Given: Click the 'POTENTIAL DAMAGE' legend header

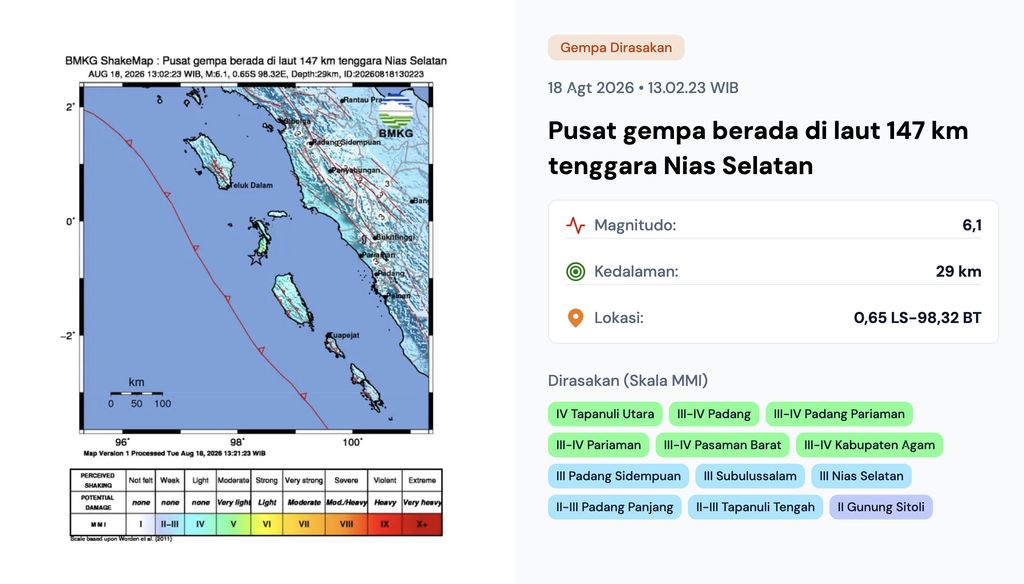Looking at the screenshot, I should [98, 502].
